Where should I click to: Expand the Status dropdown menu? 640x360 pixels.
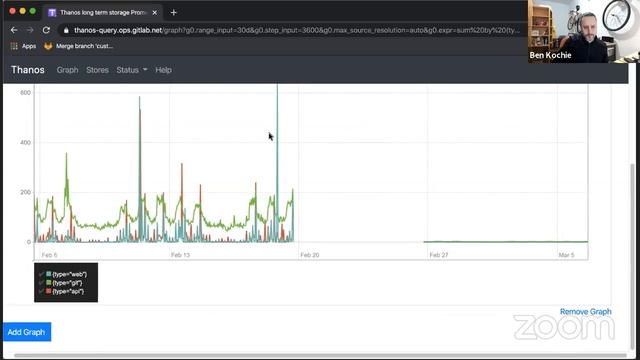pyautogui.click(x=131, y=70)
